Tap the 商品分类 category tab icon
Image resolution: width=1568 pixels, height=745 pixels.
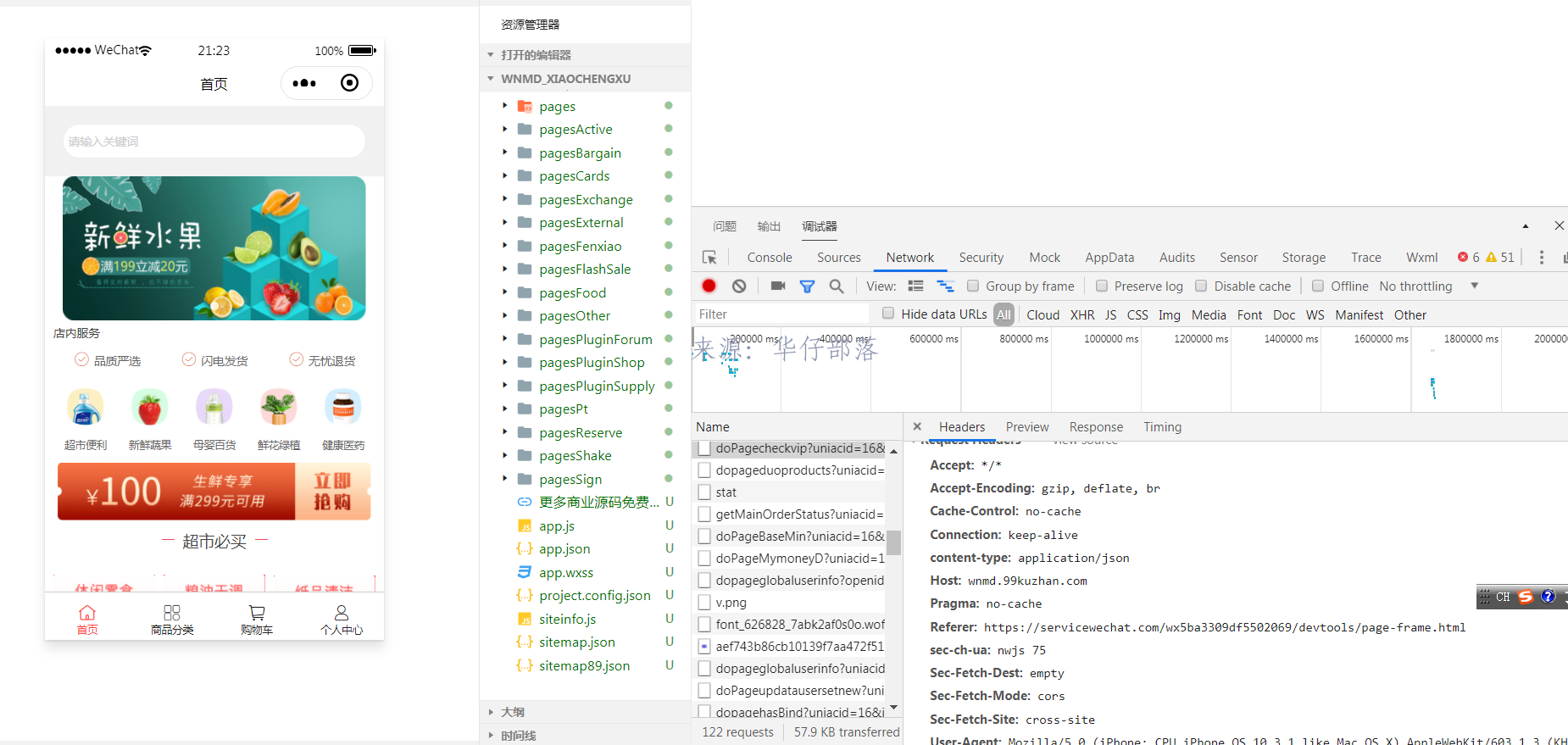pyautogui.click(x=172, y=613)
